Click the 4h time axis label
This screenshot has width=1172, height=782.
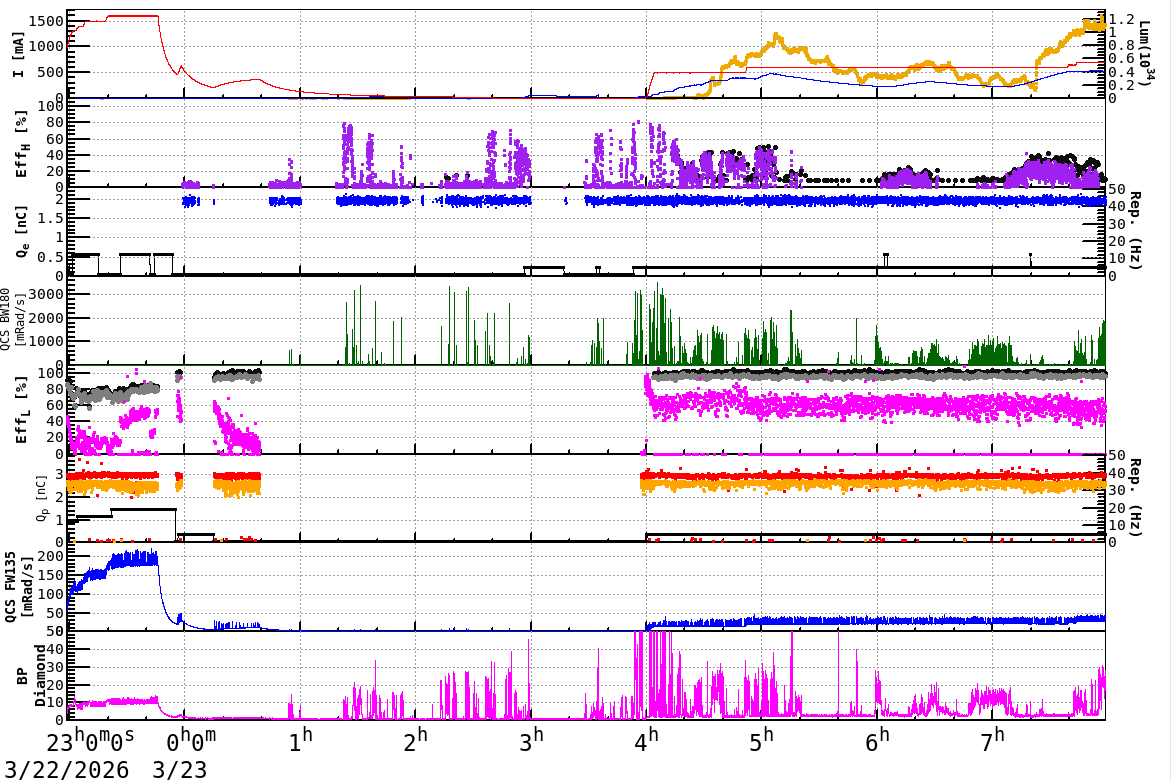647,741
